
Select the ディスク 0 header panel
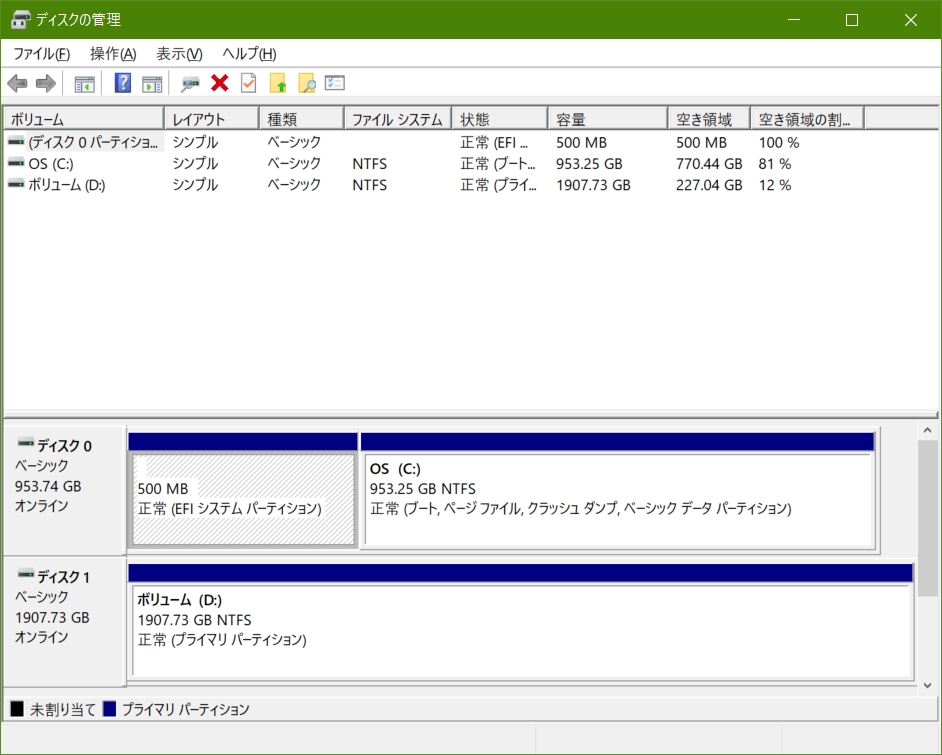coord(64,491)
